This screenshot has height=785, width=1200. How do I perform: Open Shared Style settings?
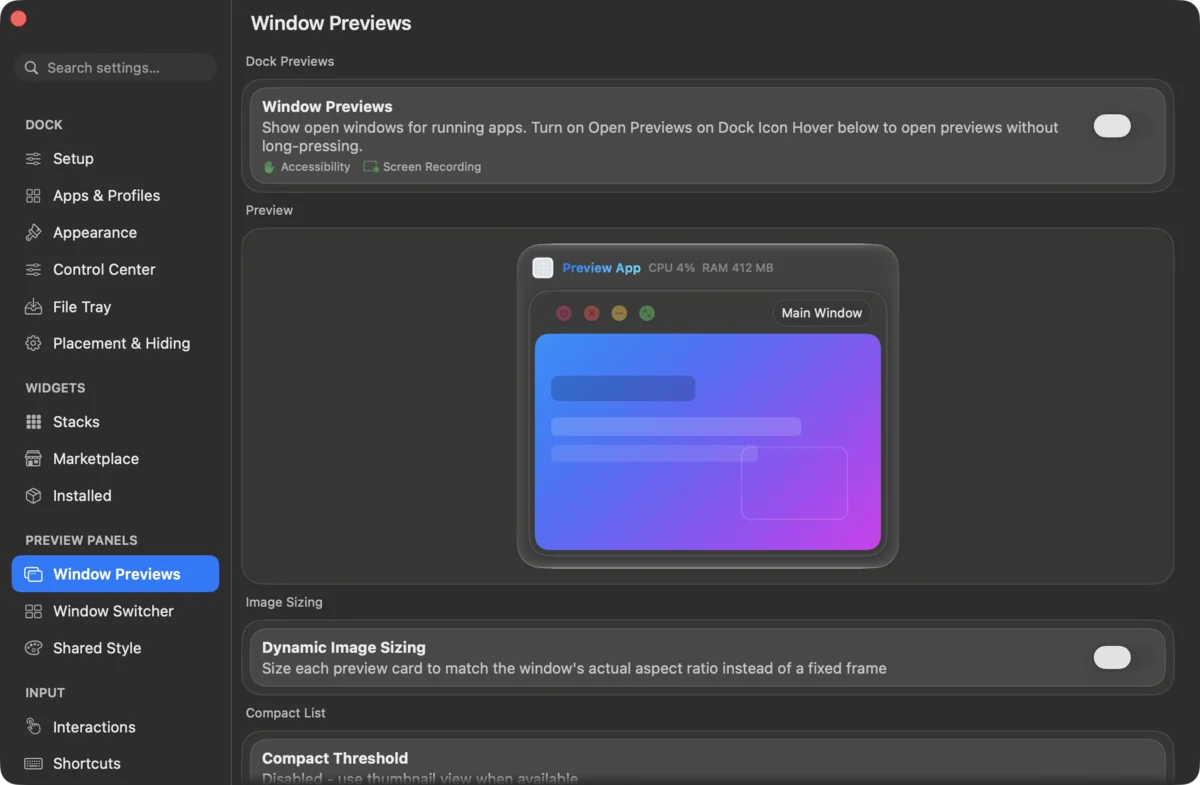[x=115, y=648]
